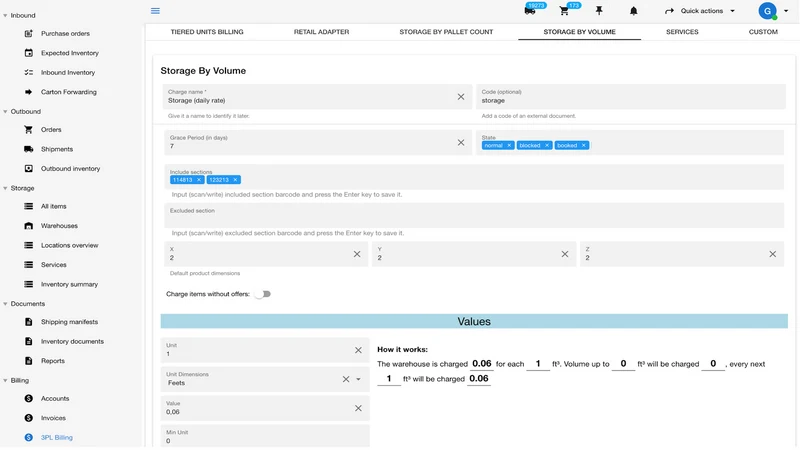Viewport: 800px width, 450px height.
Task: Clear the Y dimension field
Action: [x=565, y=254]
